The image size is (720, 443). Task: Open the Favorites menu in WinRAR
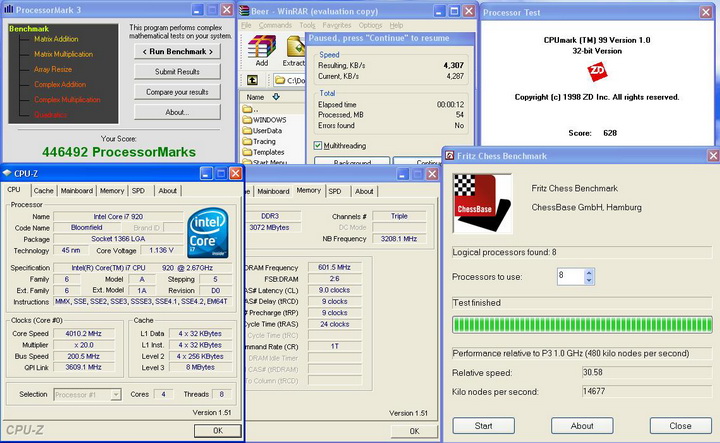337,25
